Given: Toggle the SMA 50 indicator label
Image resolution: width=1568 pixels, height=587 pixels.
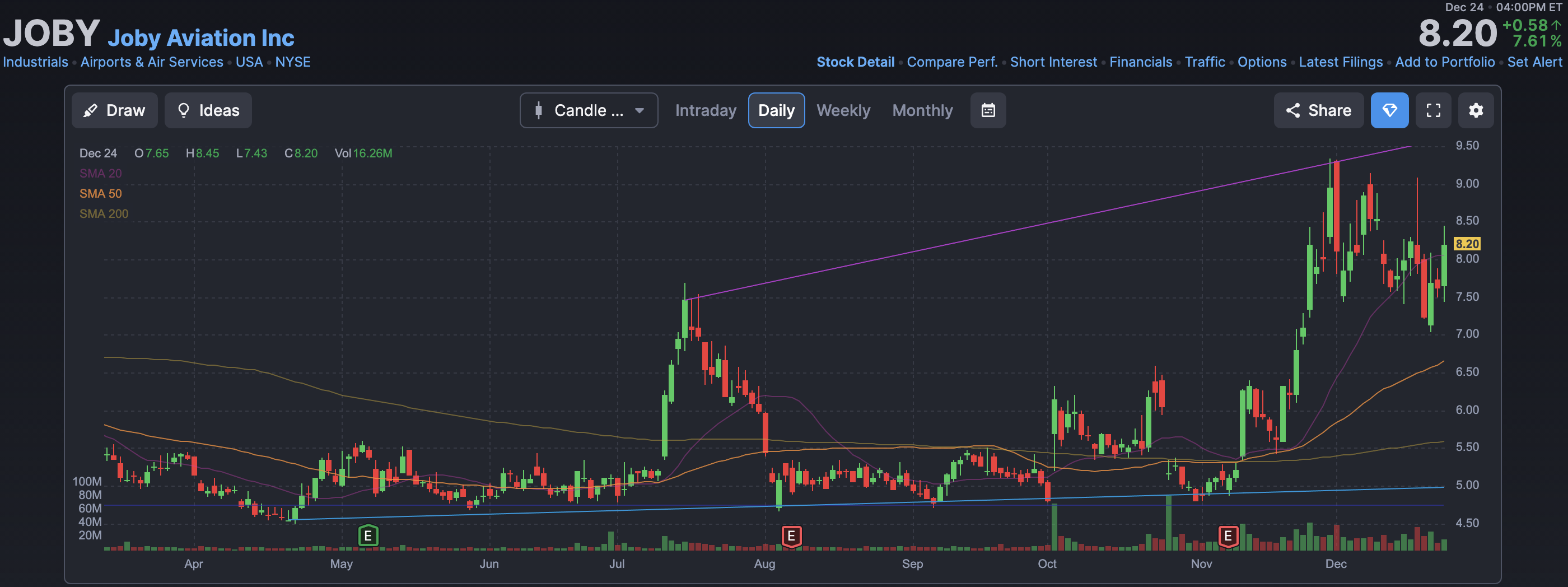Looking at the screenshot, I should click(100, 194).
